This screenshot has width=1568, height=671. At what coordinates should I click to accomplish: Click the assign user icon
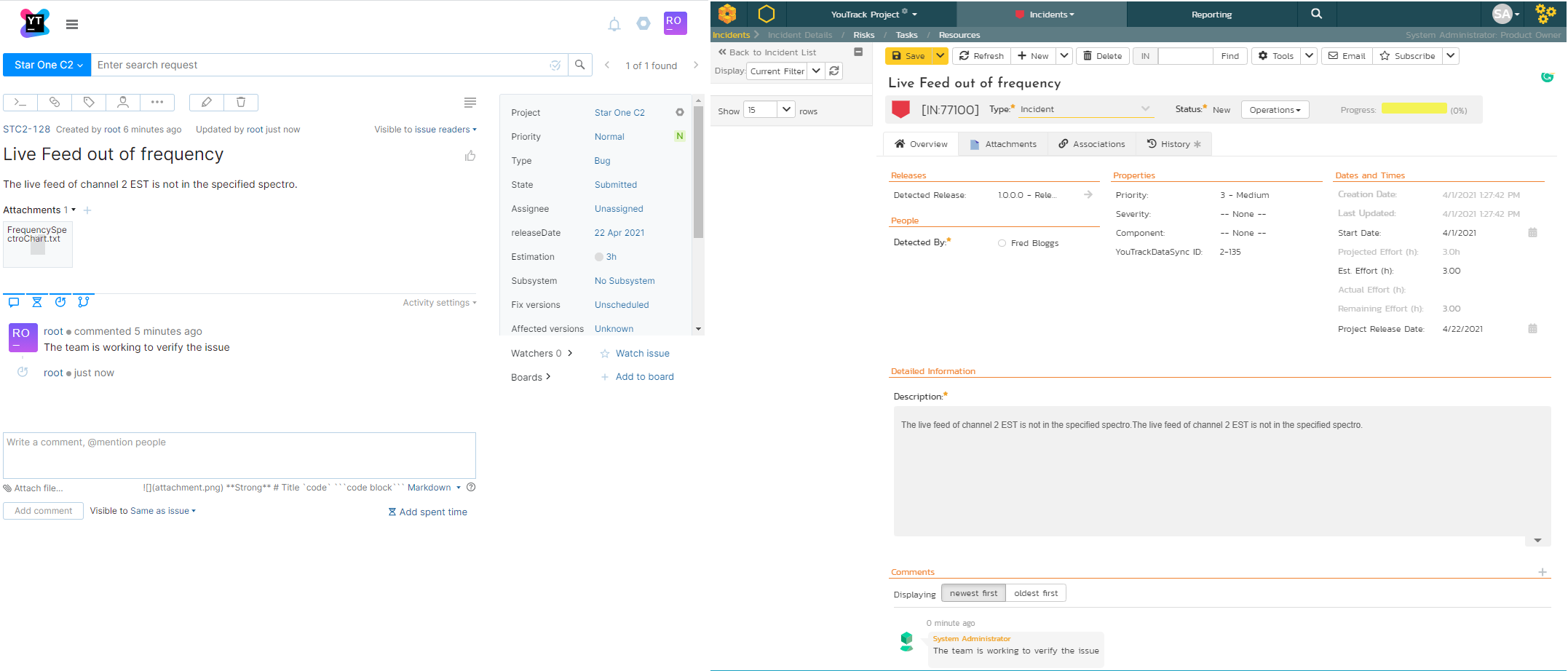(123, 103)
